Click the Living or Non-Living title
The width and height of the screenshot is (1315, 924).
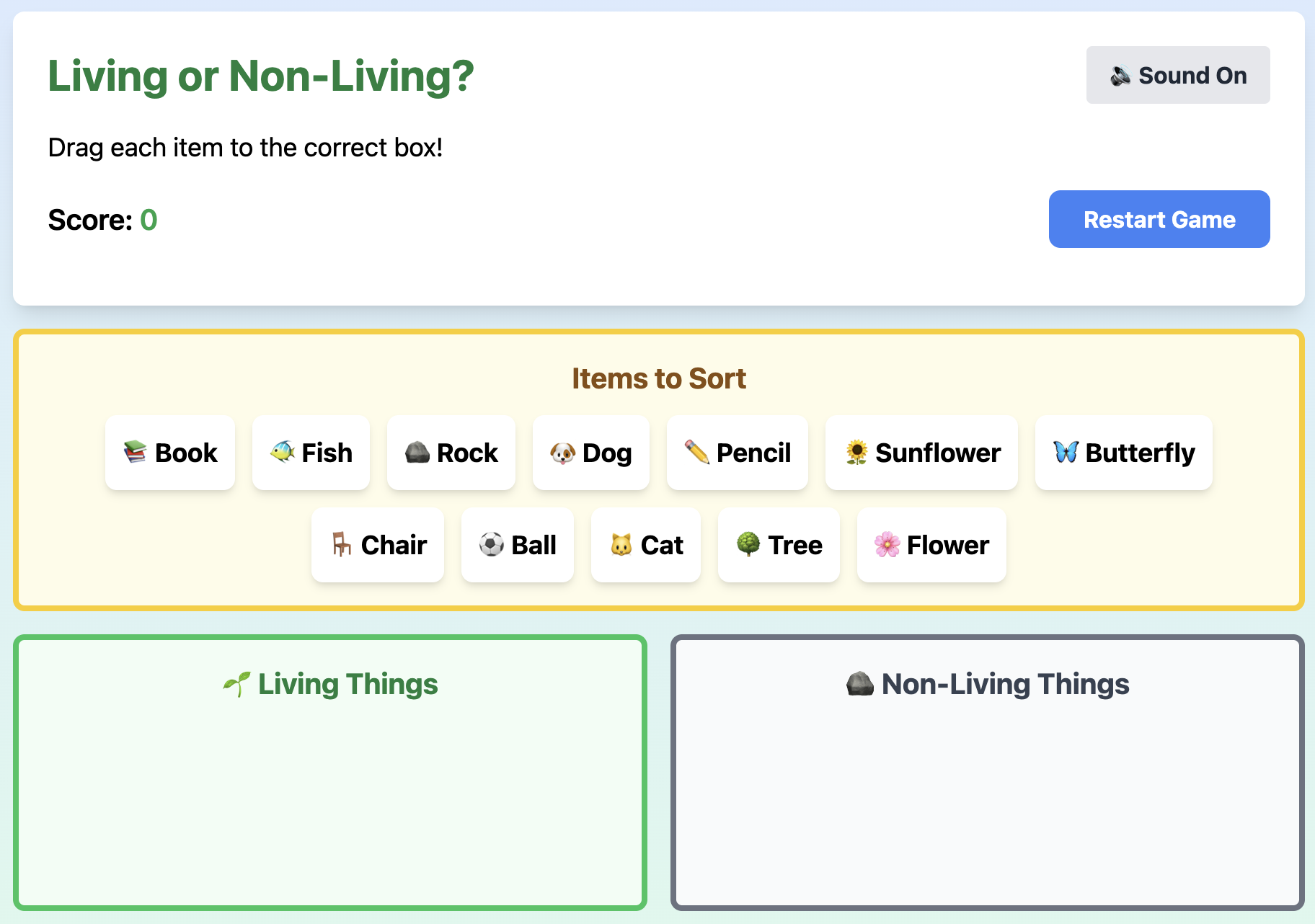pos(260,76)
